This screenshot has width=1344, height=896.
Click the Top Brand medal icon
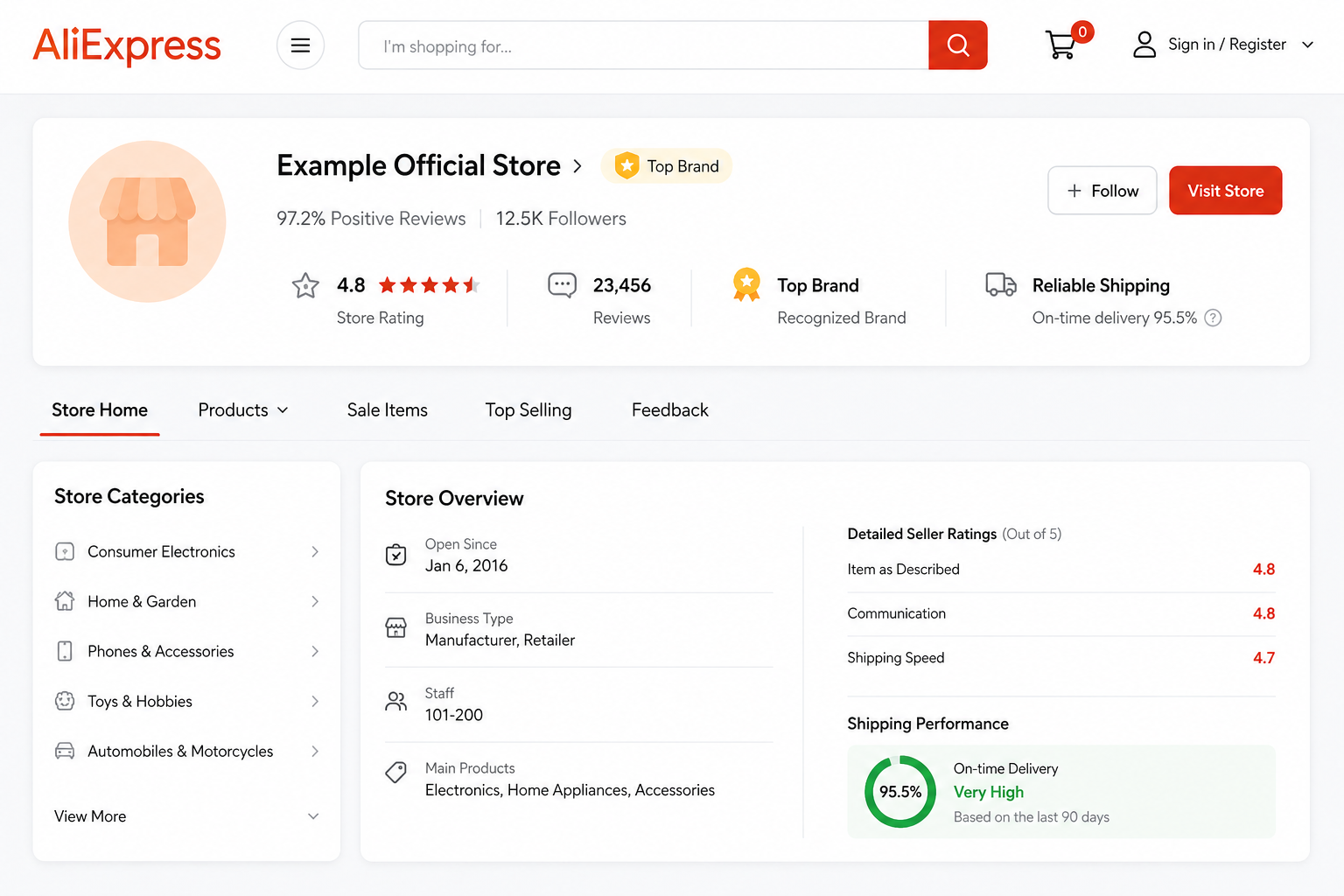746,284
